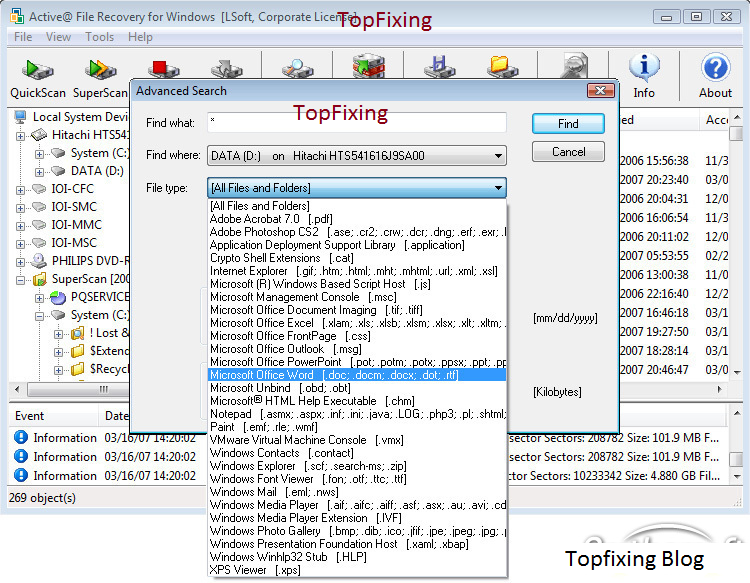The width and height of the screenshot is (750, 583).
Task: Start a QuickScan from the toolbar
Action: point(38,78)
